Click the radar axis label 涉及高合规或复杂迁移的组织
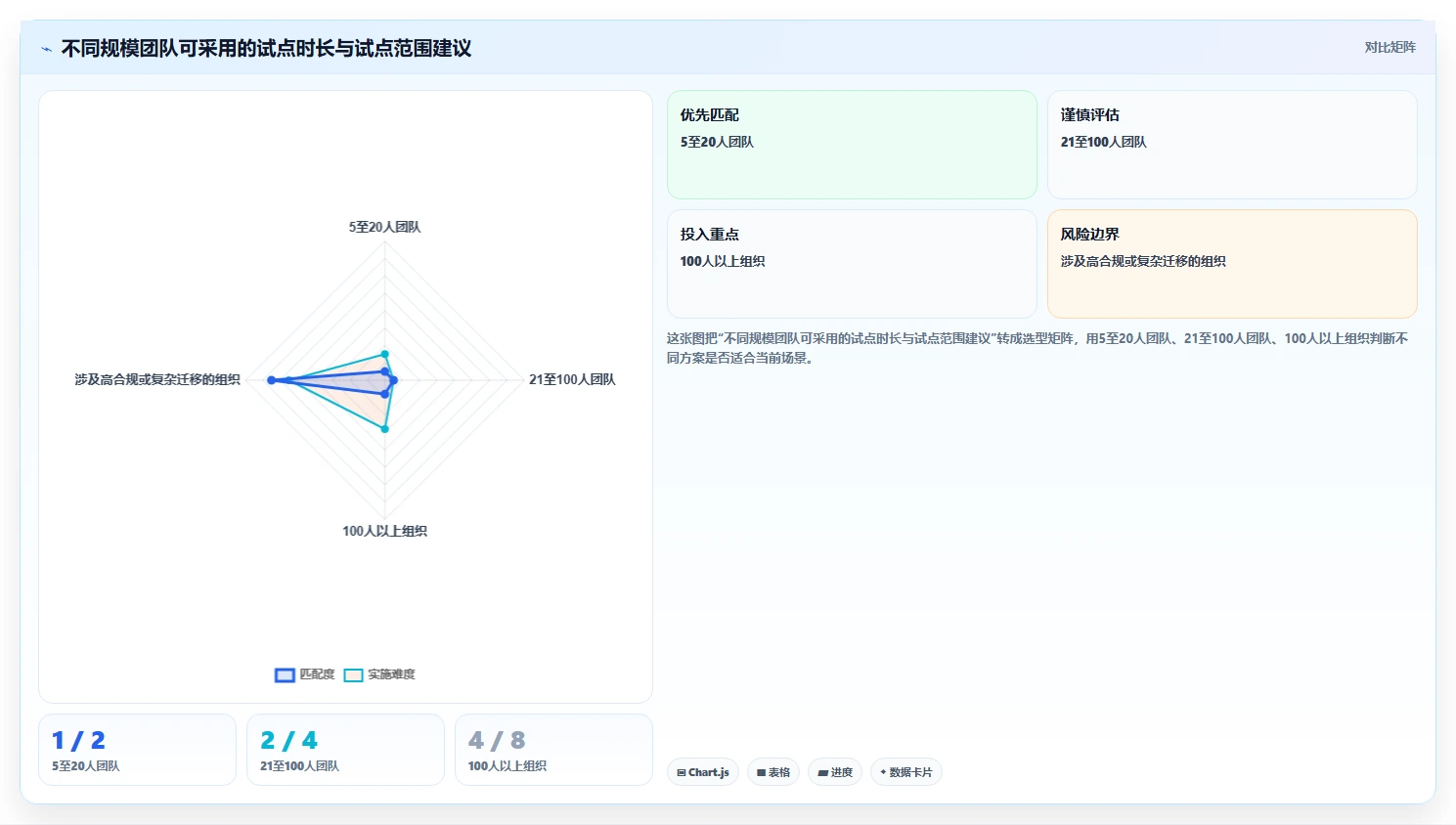The image size is (1456, 825). (x=157, y=379)
